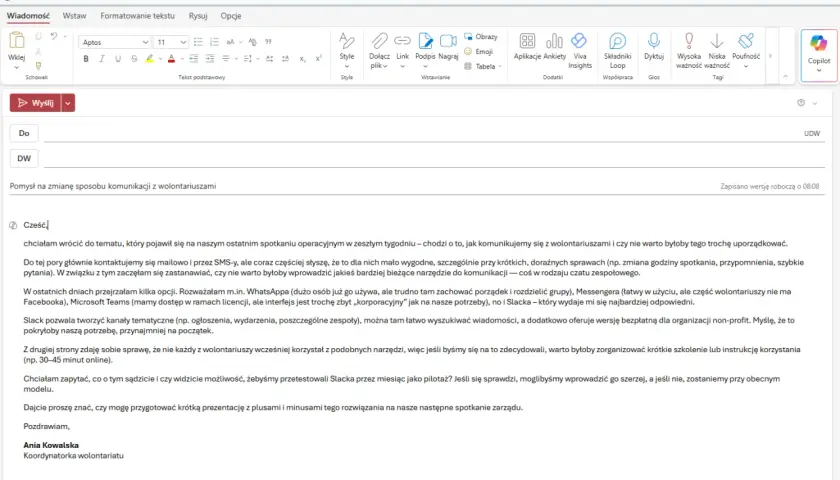Select the format painter brush icon
840x480 pixels.
[x=38, y=66]
